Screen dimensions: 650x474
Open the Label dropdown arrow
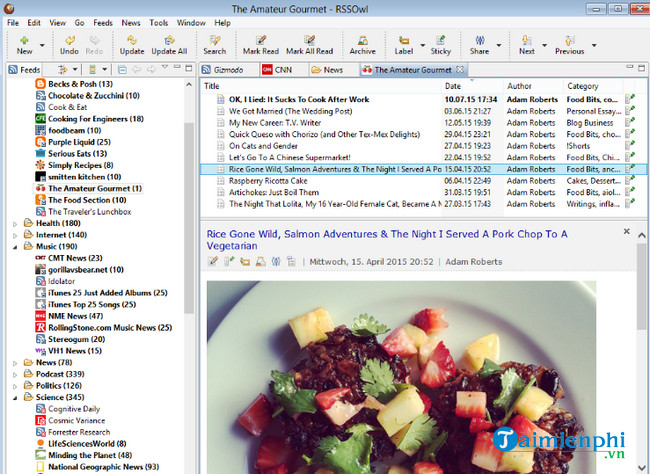point(421,45)
